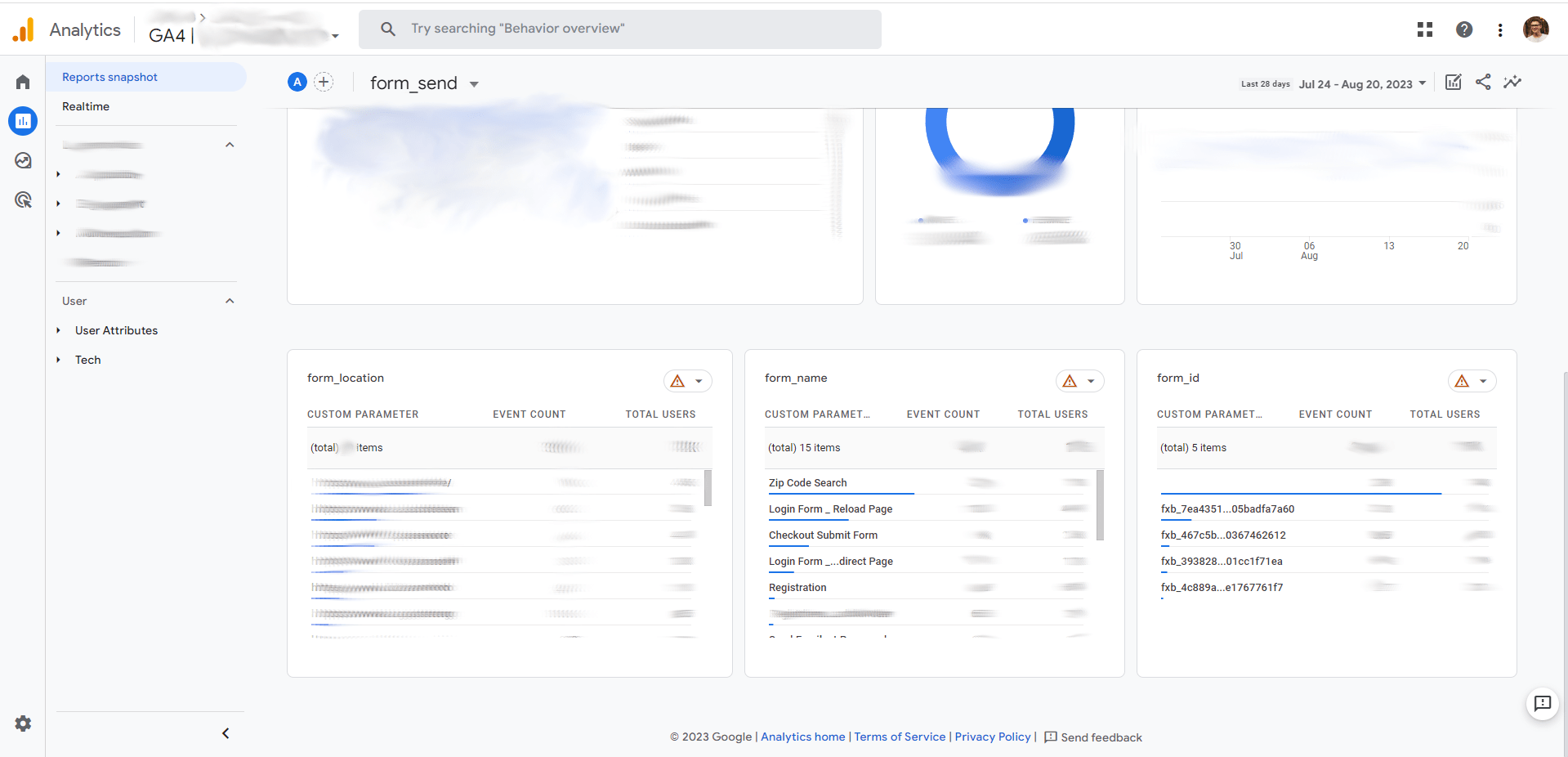Click the fxb_7ea4351...05badfa7a60 row
Viewport: 1568px width, 757px height.
point(1327,509)
